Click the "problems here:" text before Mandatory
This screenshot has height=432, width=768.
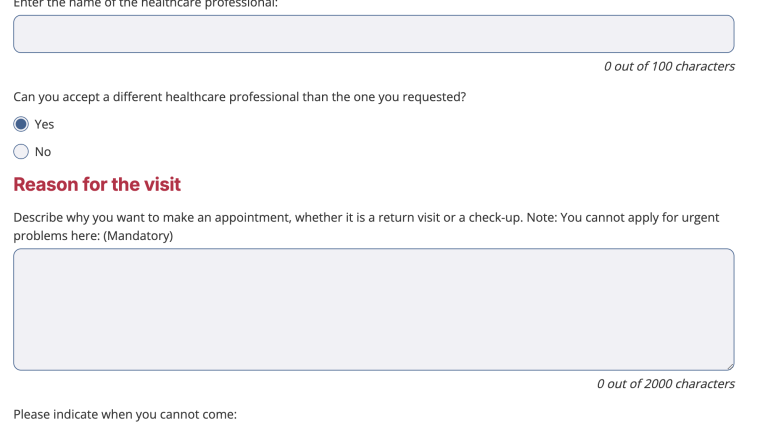pyautogui.click(x=56, y=236)
